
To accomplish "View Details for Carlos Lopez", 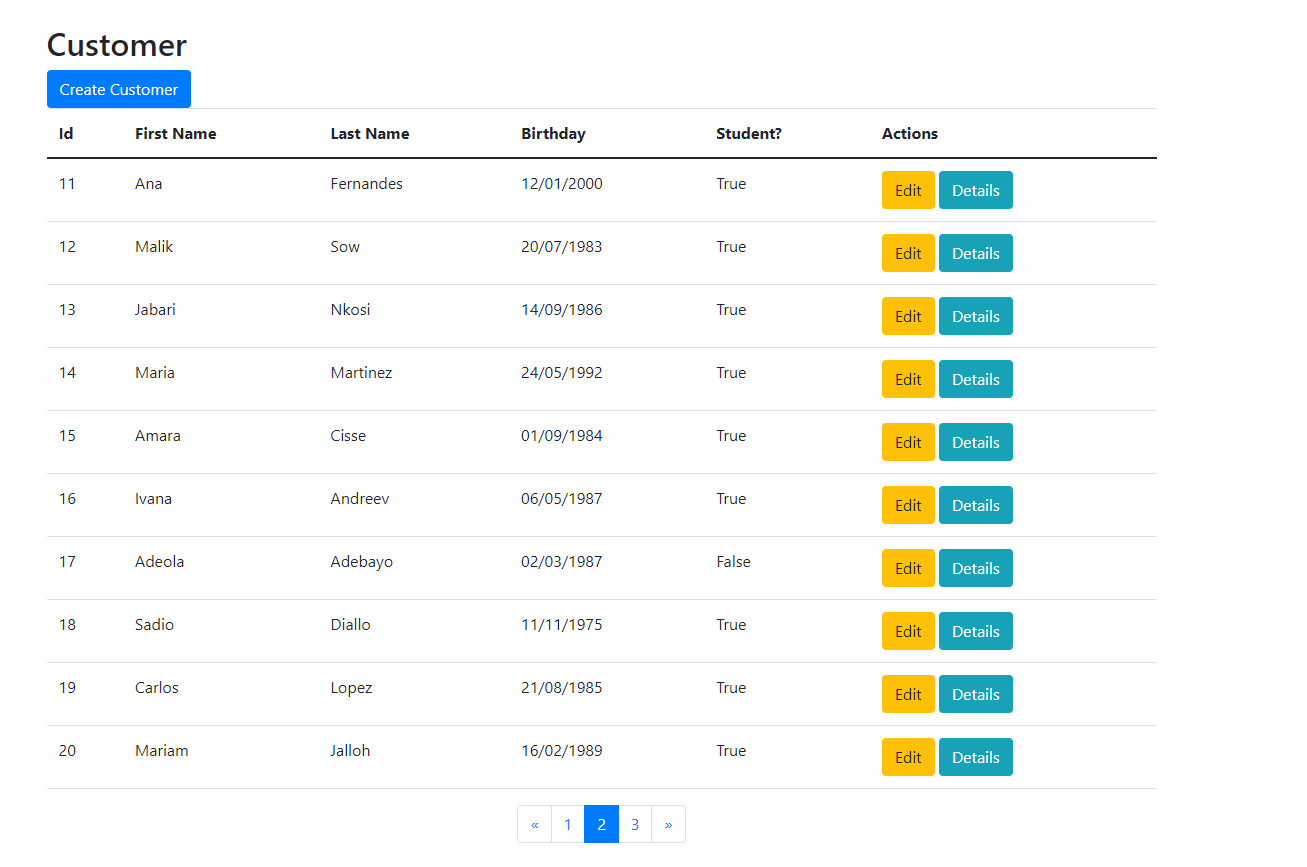I will click(975, 694).
